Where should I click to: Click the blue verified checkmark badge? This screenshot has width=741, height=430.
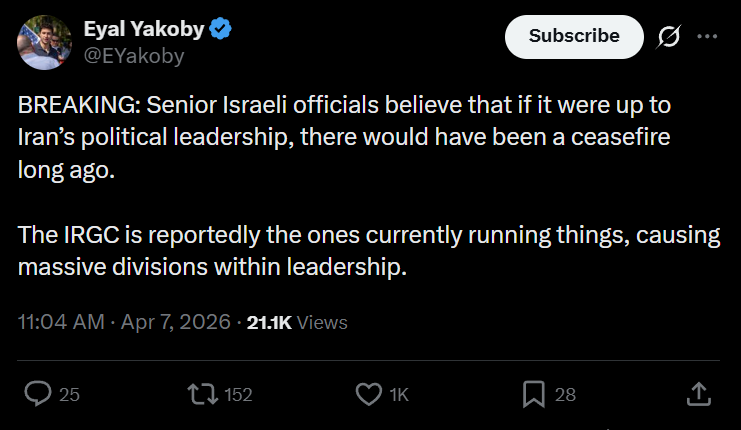point(222,30)
